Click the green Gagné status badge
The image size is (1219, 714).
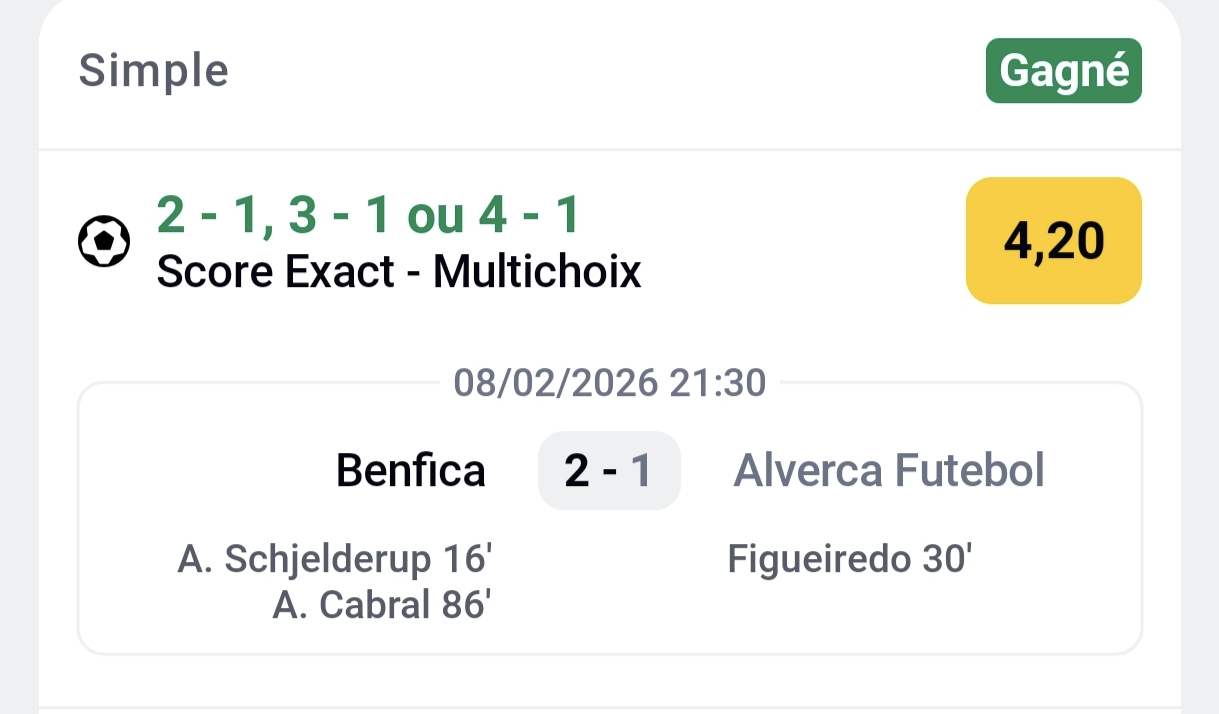point(1063,71)
